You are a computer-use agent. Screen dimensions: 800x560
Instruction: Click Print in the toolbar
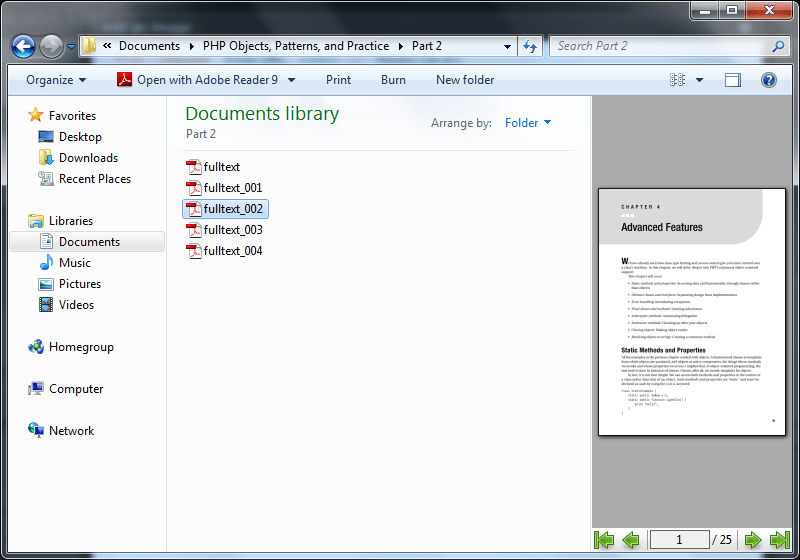coord(338,80)
